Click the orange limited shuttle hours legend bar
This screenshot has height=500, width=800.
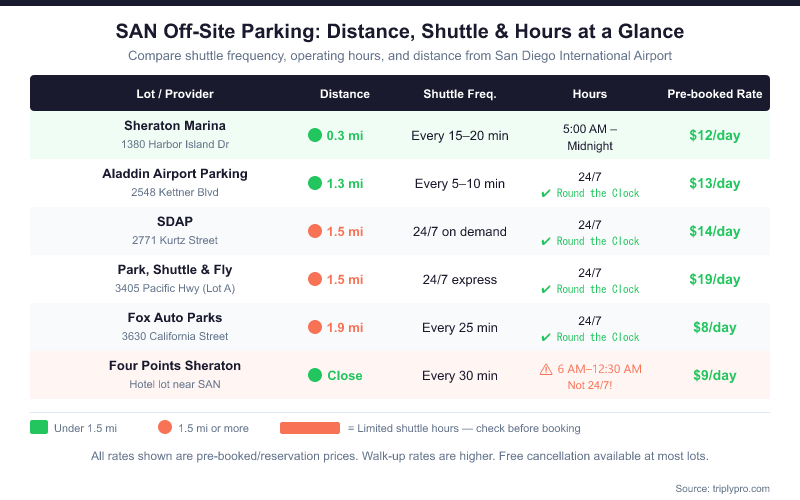pyautogui.click(x=310, y=428)
